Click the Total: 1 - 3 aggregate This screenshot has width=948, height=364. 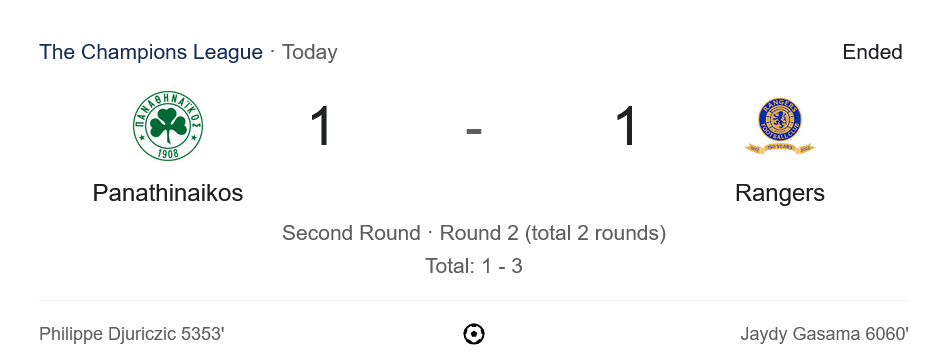point(474,265)
